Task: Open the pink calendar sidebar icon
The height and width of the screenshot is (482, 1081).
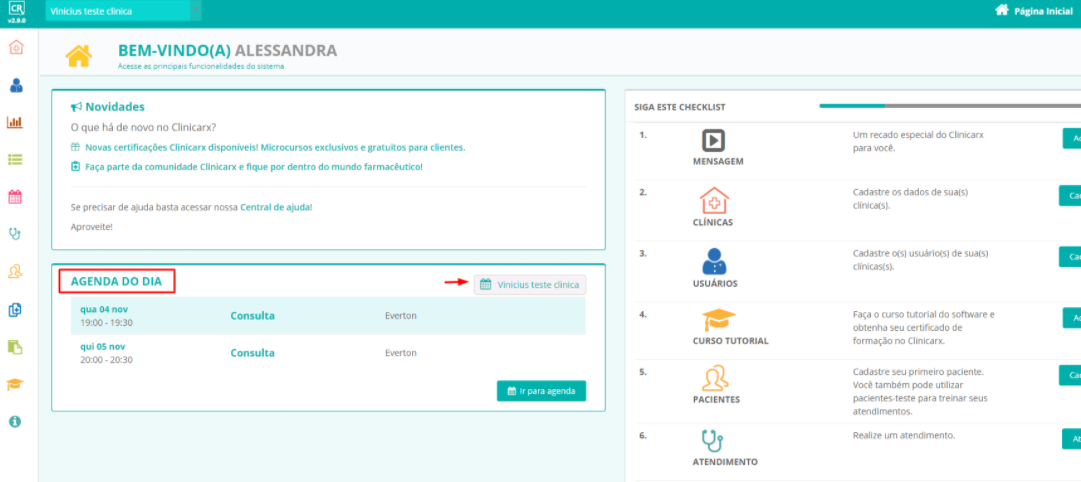Action: point(15,197)
